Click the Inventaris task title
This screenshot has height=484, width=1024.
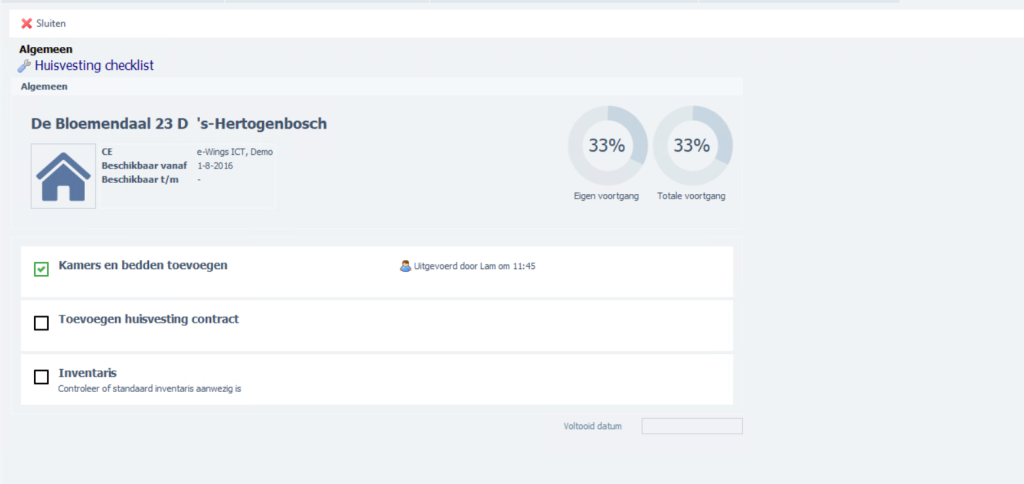click(88, 373)
